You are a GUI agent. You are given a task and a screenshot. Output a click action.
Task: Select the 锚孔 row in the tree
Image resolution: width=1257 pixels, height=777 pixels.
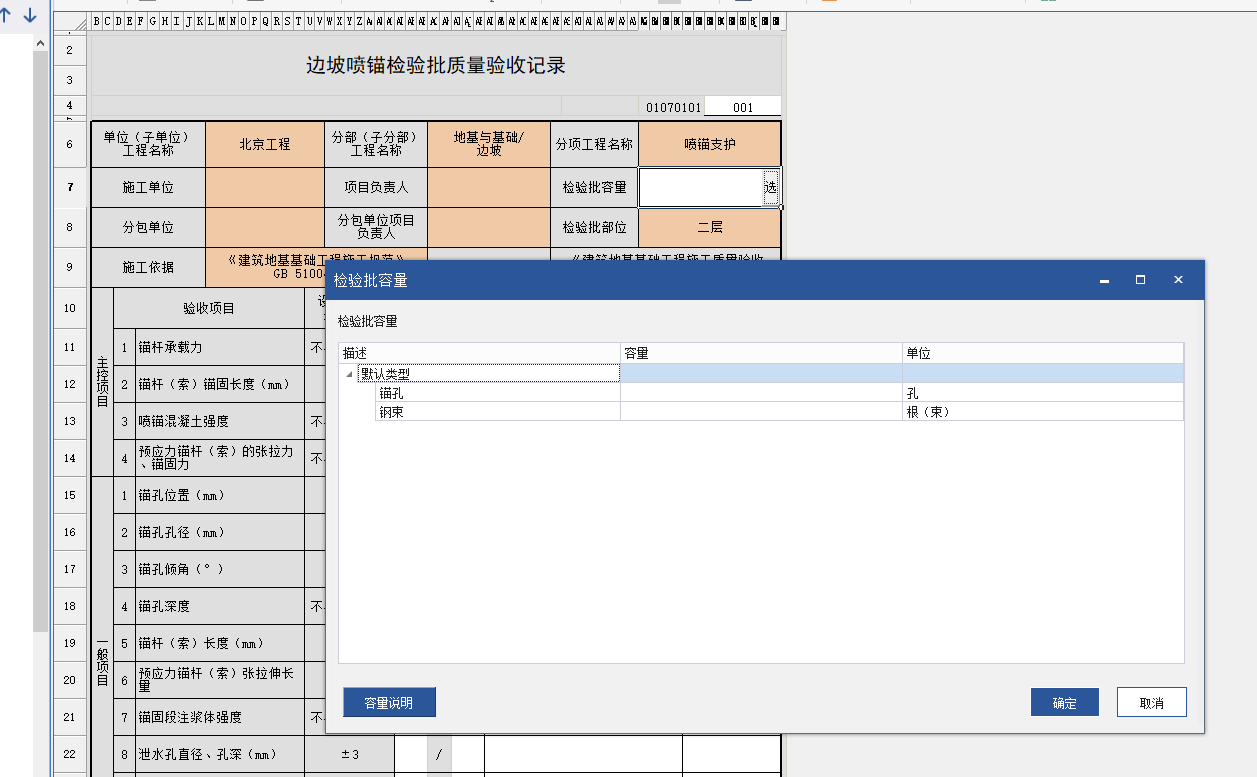392,393
